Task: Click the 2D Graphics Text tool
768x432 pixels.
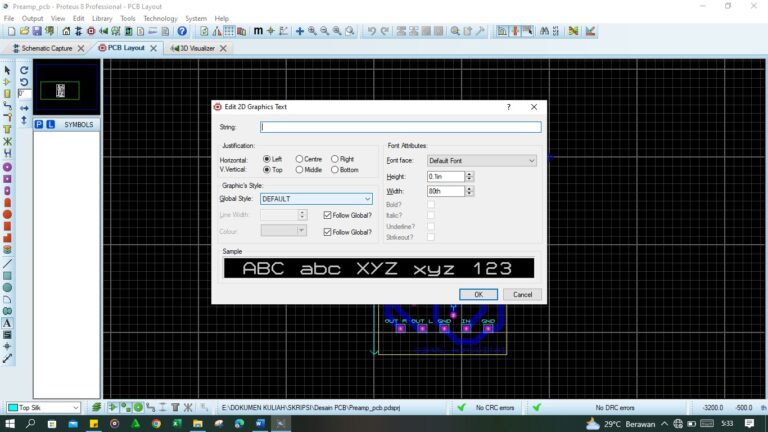Action: point(7,323)
